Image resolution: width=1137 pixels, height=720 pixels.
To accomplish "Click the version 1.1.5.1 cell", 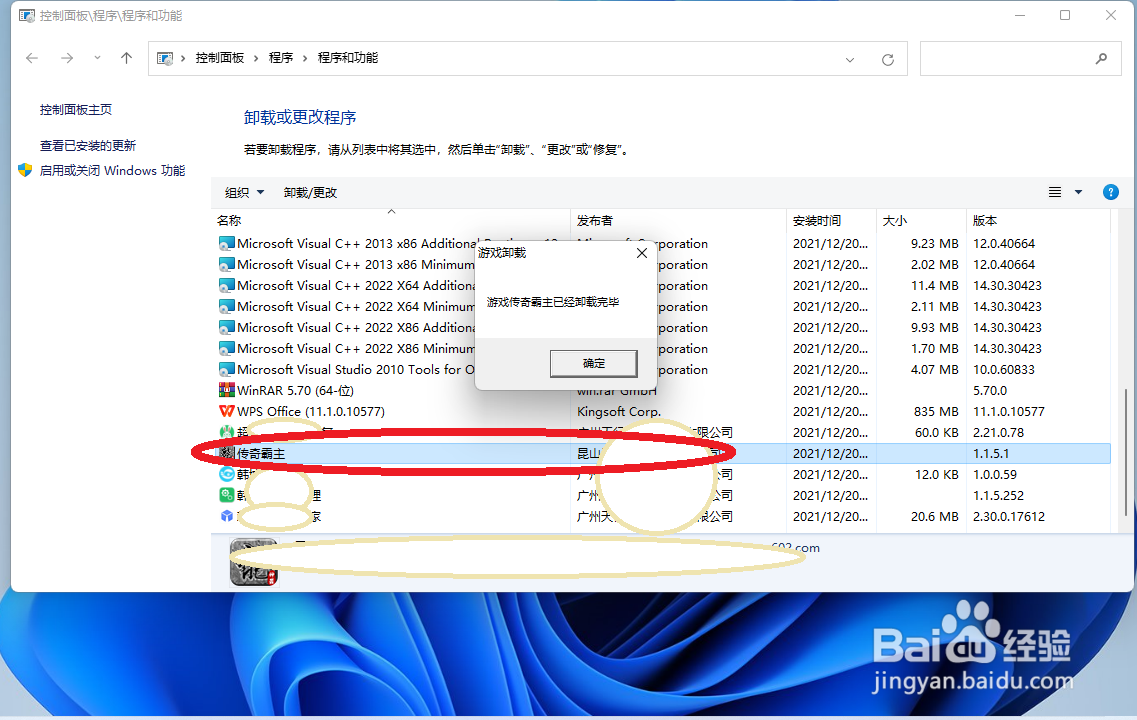I will coord(991,454).
